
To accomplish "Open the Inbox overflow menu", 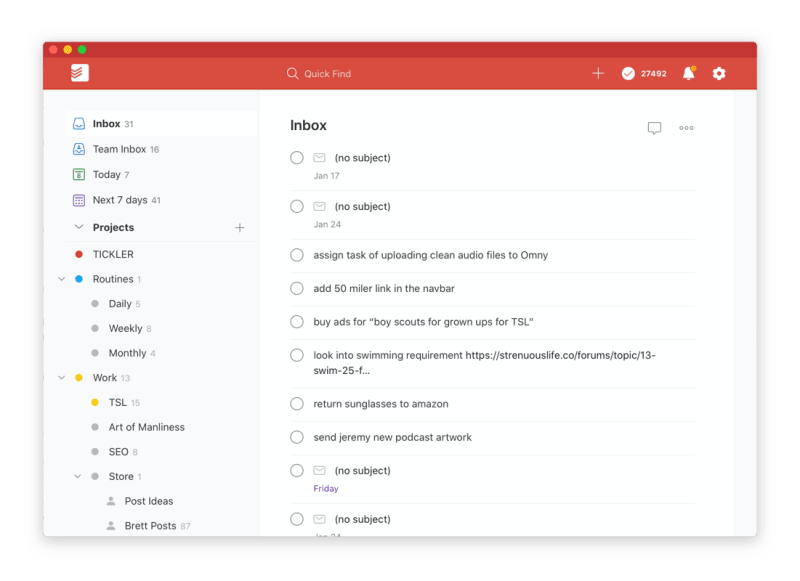I will pyautogui.click(x=686, y=128).
